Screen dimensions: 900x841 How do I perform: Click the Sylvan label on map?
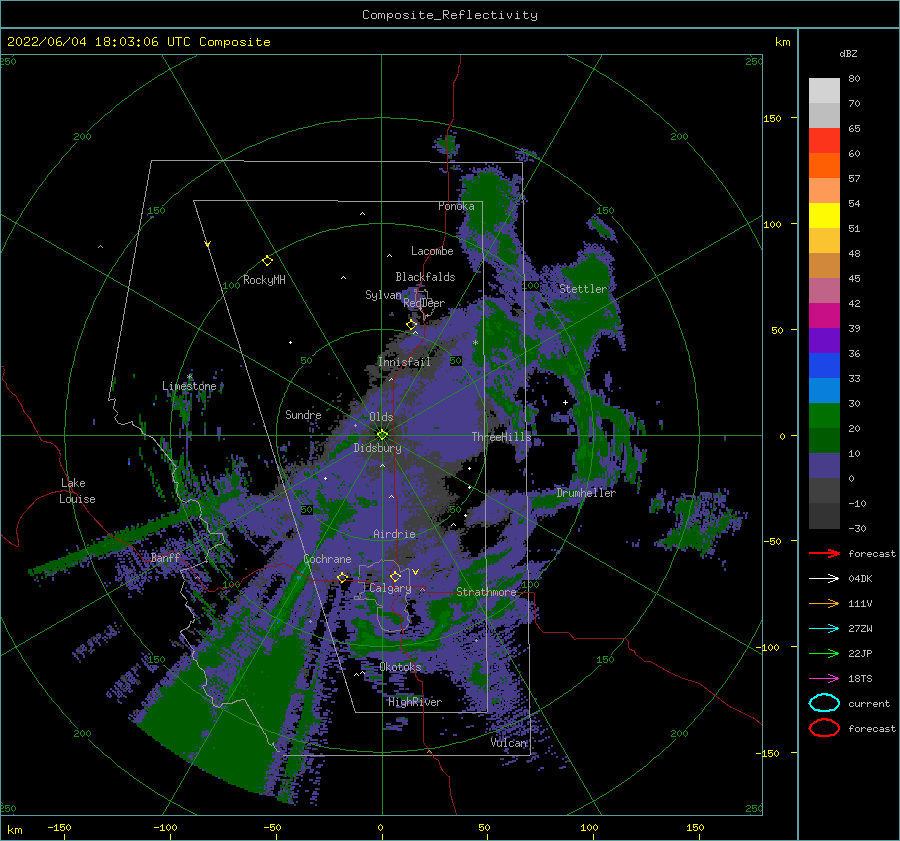tap(383, 295)
